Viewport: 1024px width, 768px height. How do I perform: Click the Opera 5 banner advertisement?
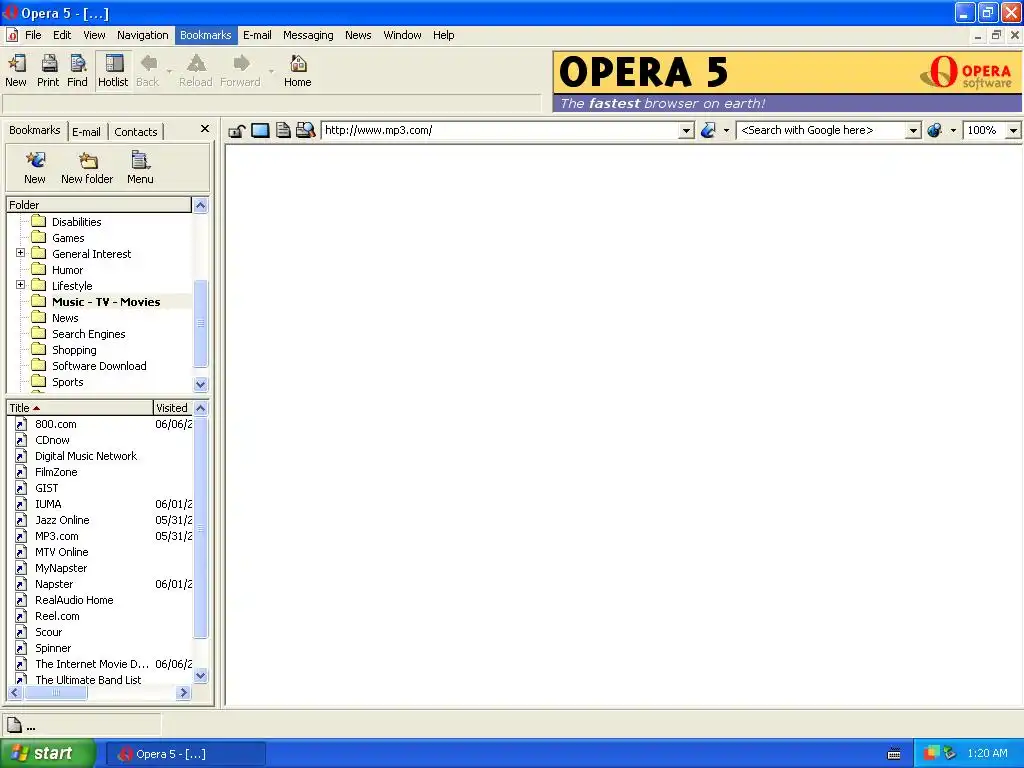(x=787, y=82)
